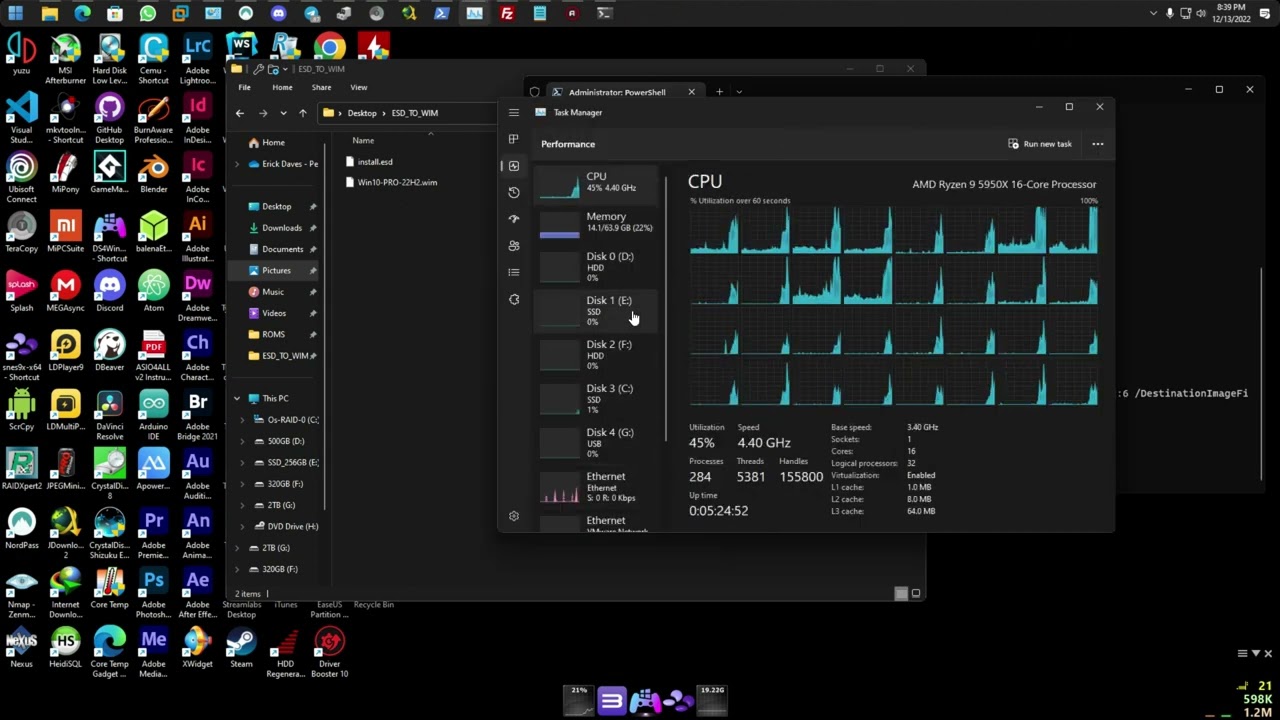Open ROMS folder in navigation pane
The image size is (1280, 720).
coord(273,335)
